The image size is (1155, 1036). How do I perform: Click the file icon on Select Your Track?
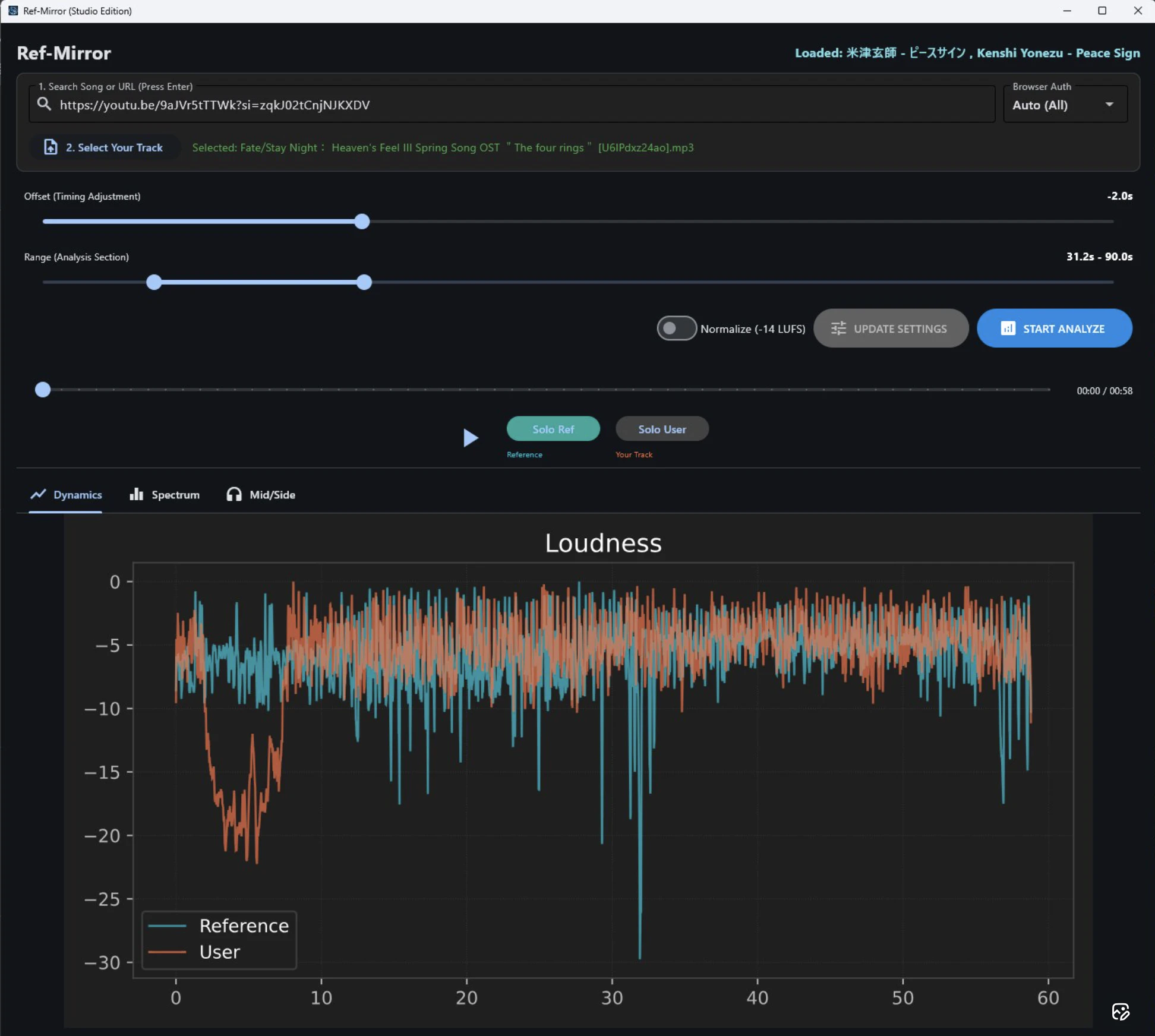click(51, 147)
